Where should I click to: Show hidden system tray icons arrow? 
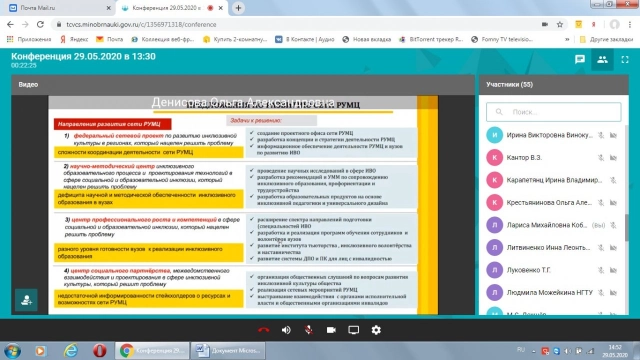pos(533,351)
